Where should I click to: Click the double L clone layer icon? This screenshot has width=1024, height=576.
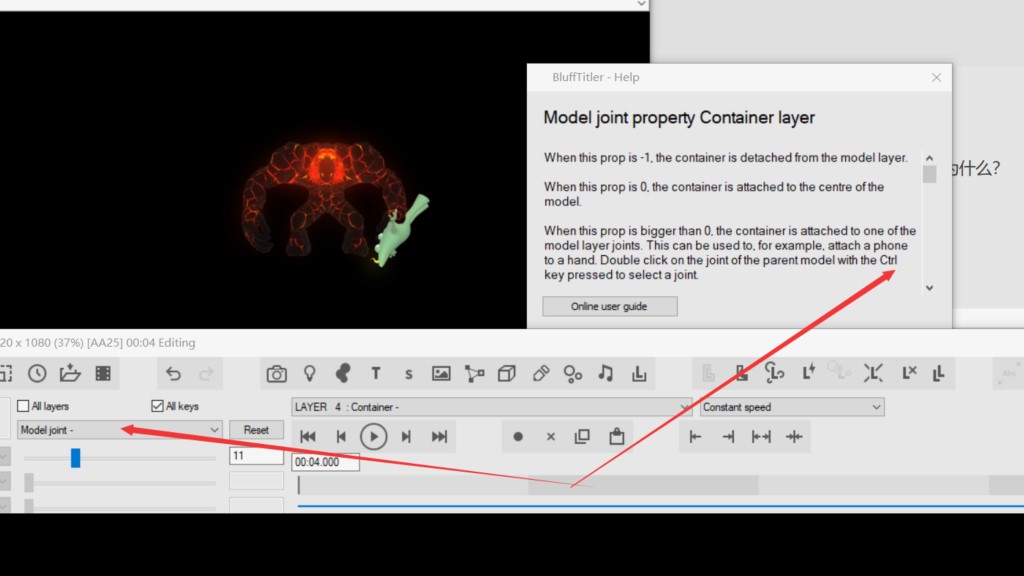(939, 374)
